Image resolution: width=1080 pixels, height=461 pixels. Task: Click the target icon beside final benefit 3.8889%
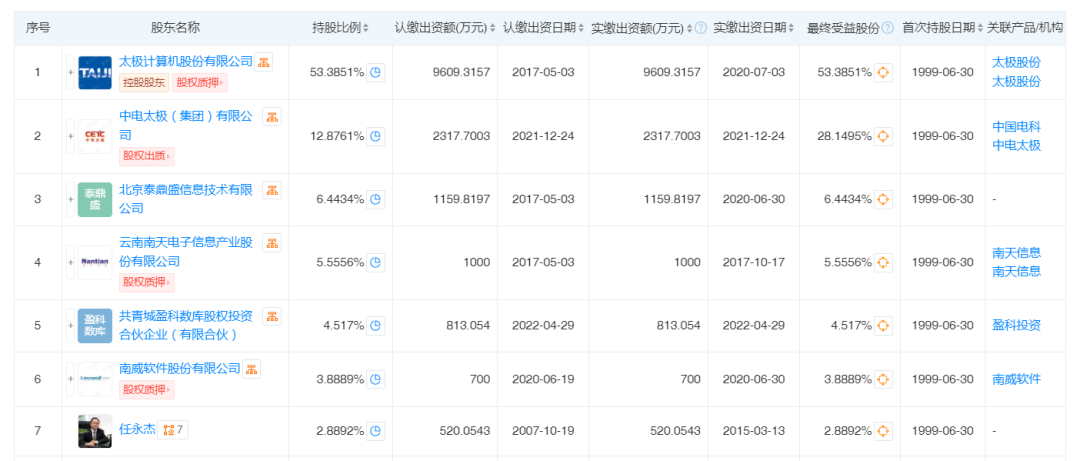click(883, 379)
